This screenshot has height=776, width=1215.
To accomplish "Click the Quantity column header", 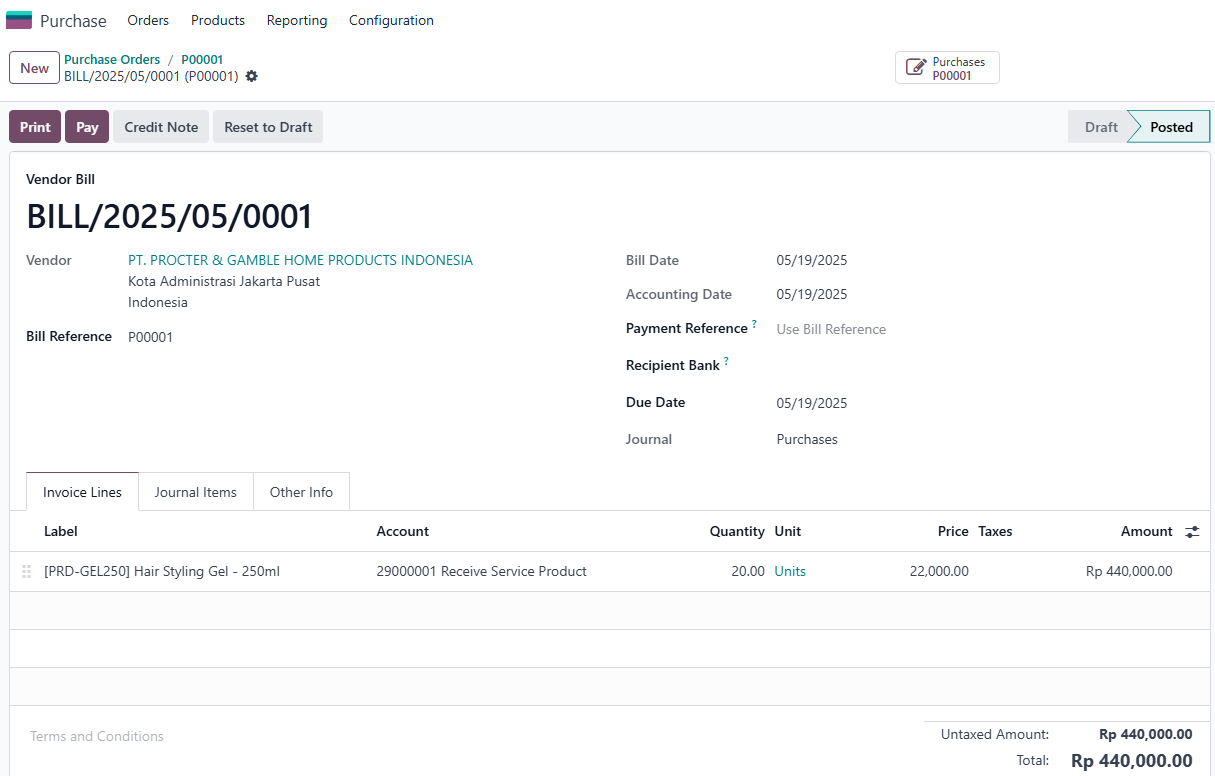I will coord(737,531).
